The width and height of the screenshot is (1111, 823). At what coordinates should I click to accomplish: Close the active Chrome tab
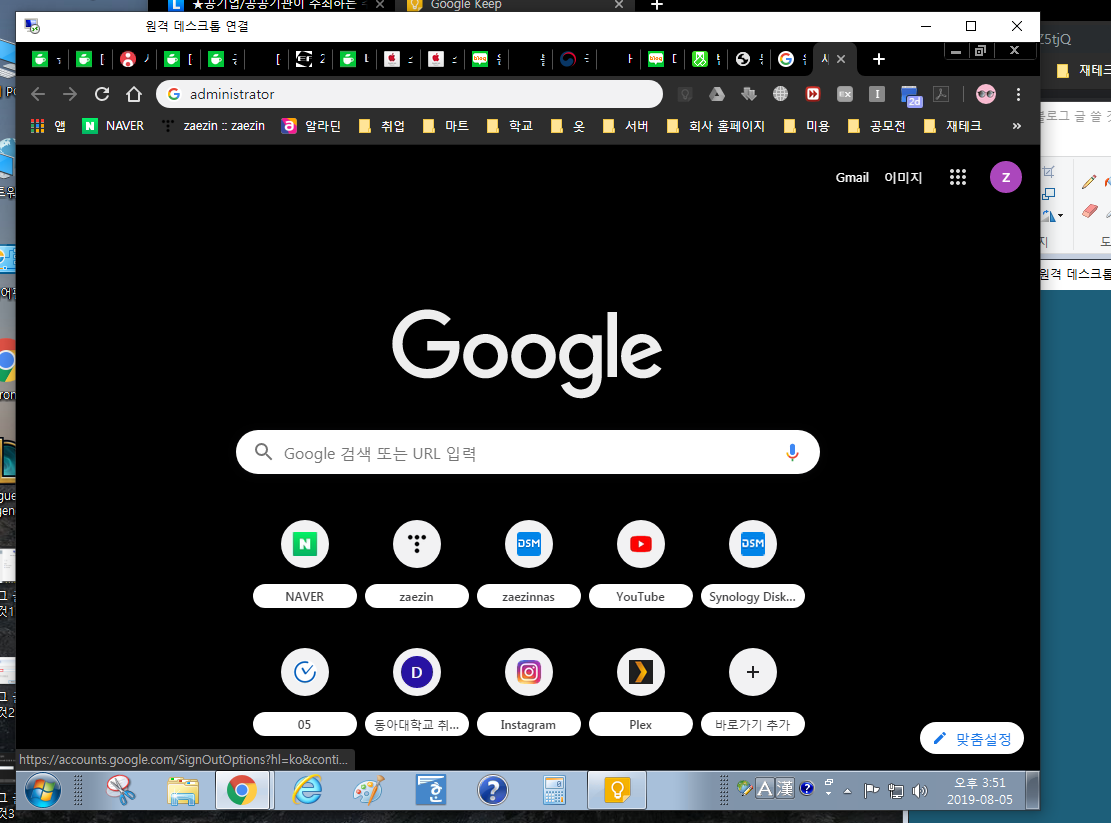(841, 59)
